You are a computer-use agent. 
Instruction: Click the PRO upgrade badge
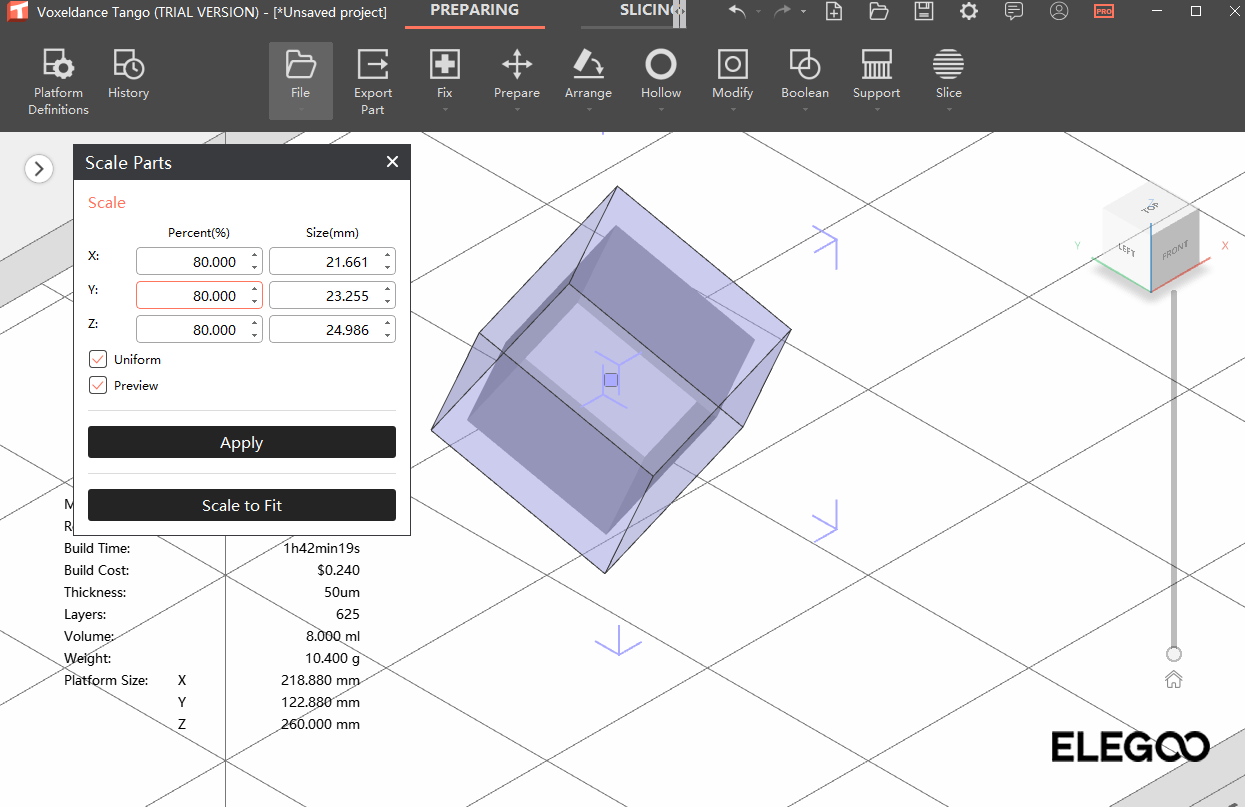[x=1104, y=12]
